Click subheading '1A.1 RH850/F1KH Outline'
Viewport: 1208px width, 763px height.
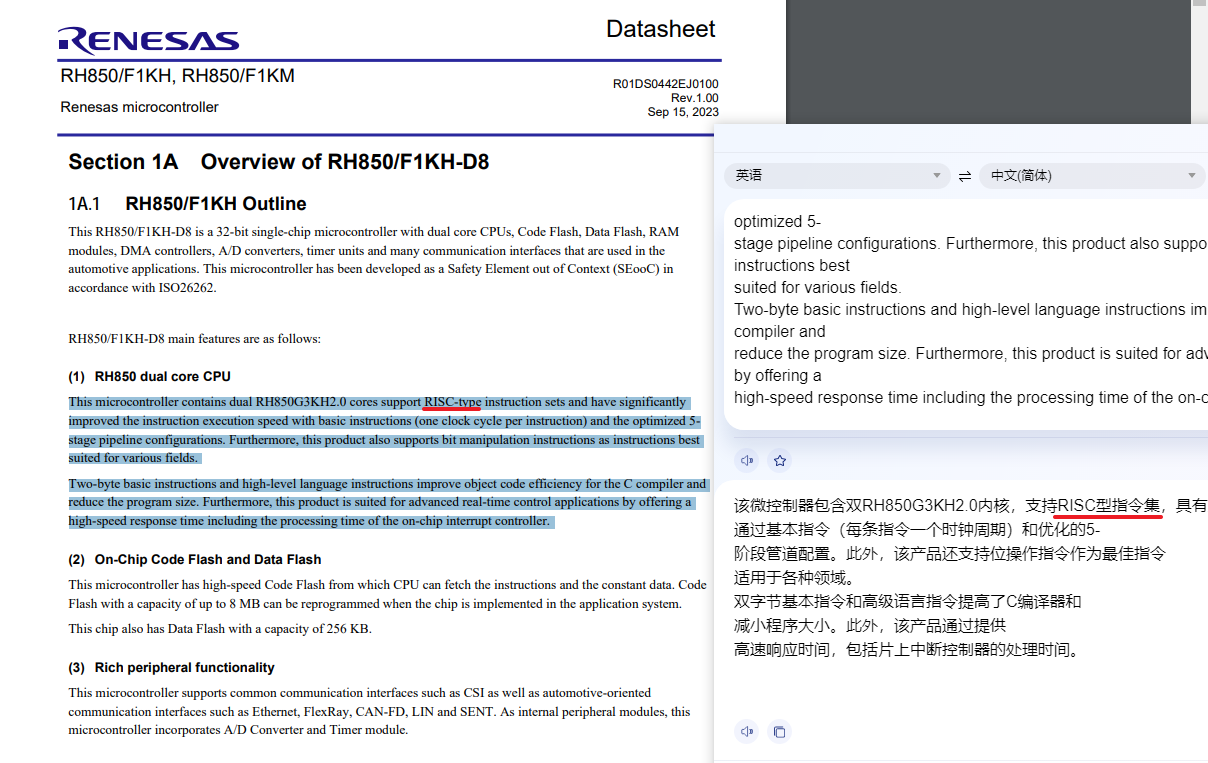point(187,204)
